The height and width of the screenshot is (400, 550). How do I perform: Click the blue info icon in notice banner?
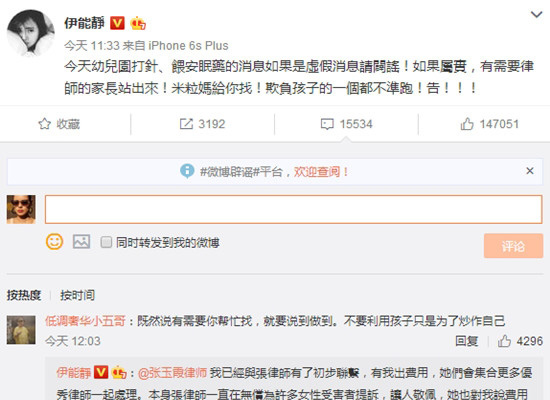[x=187, y=171]
